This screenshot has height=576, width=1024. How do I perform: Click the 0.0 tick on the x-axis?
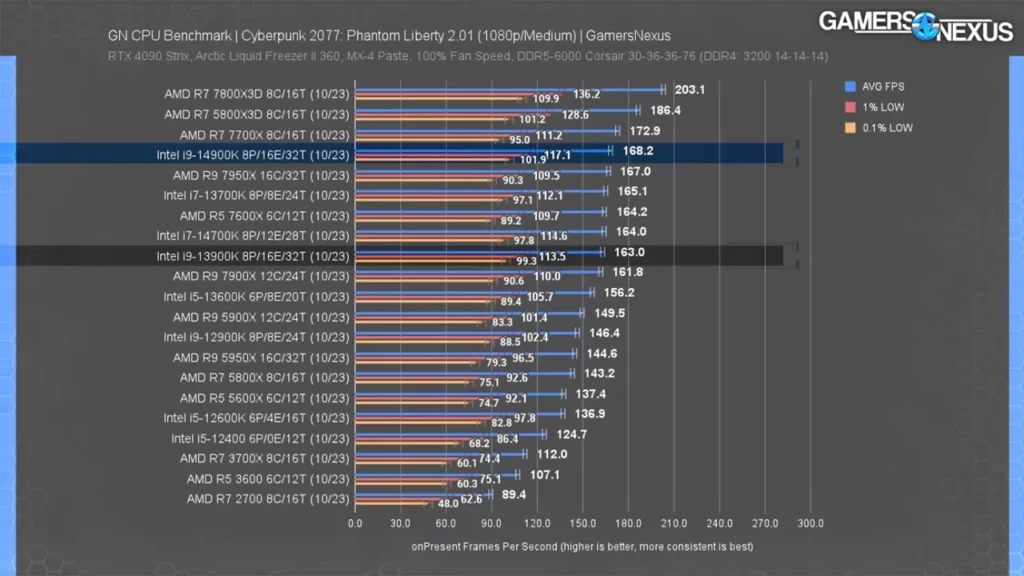[x=355, y=523]
